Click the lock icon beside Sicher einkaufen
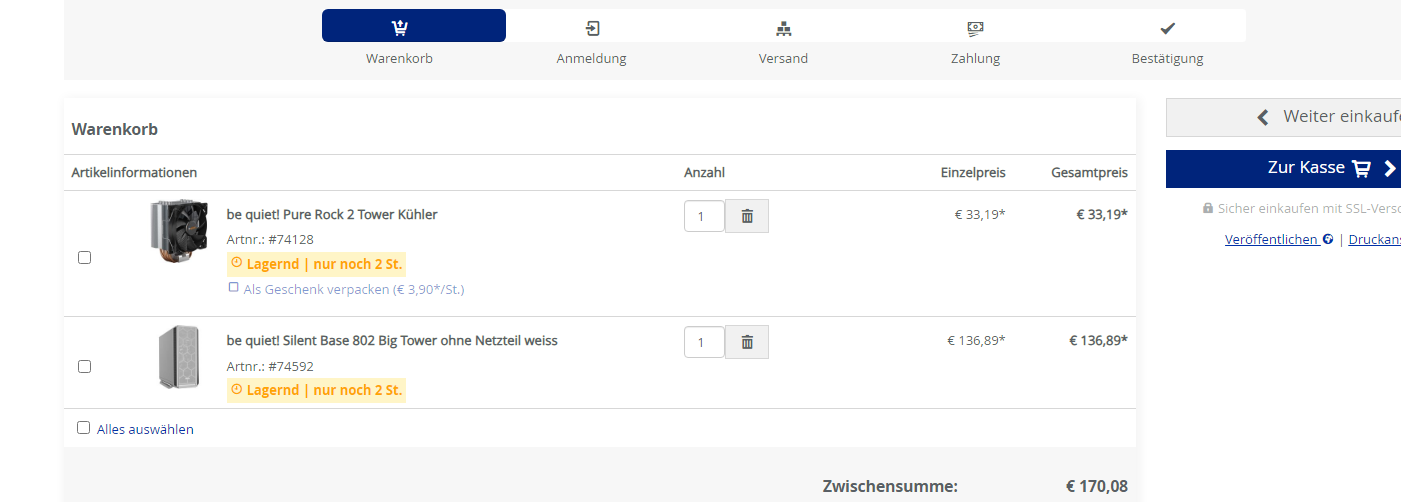Screen dimensions: 1401x502 1208,209
